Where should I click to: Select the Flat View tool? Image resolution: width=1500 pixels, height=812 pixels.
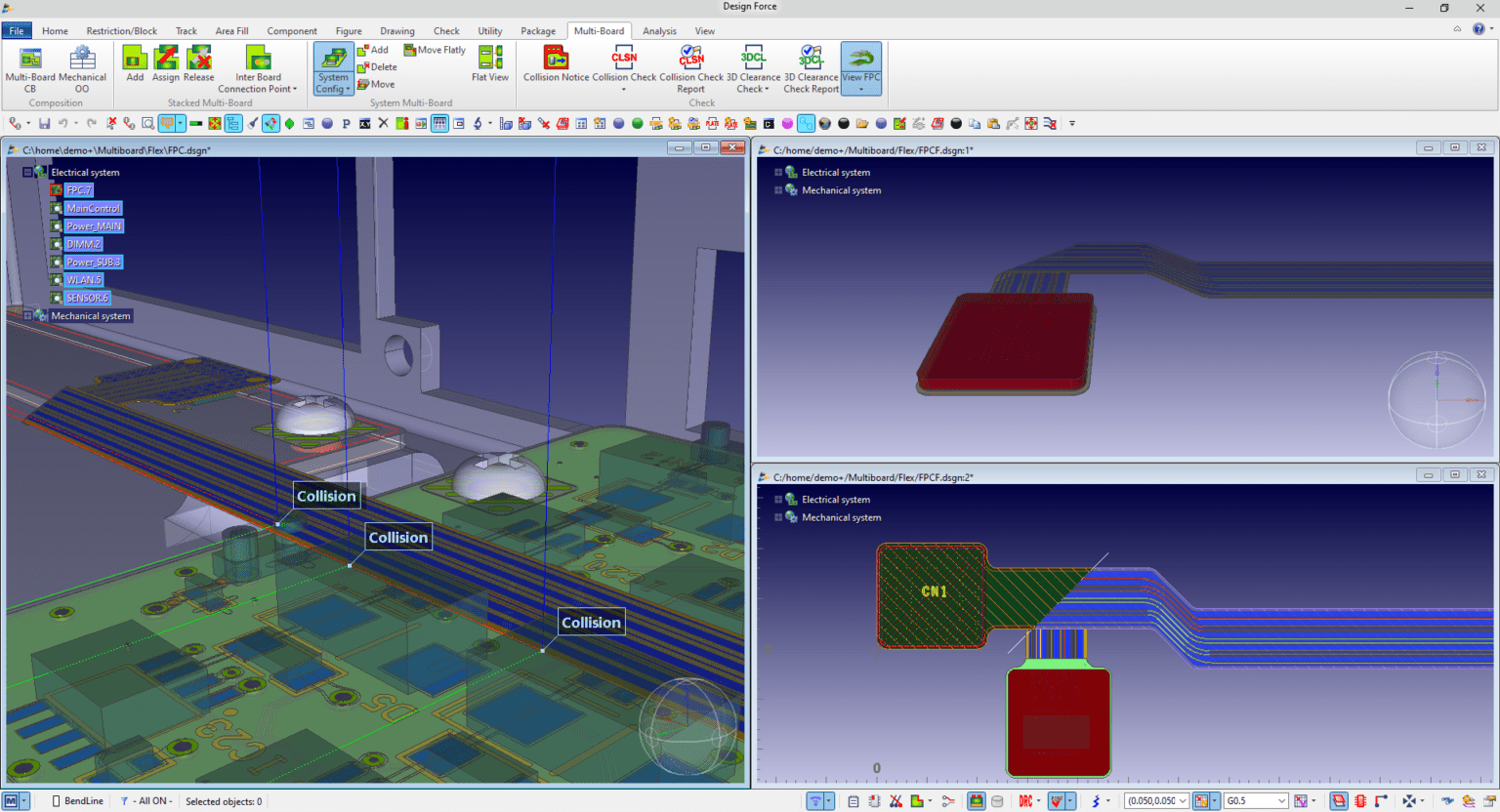489,61
